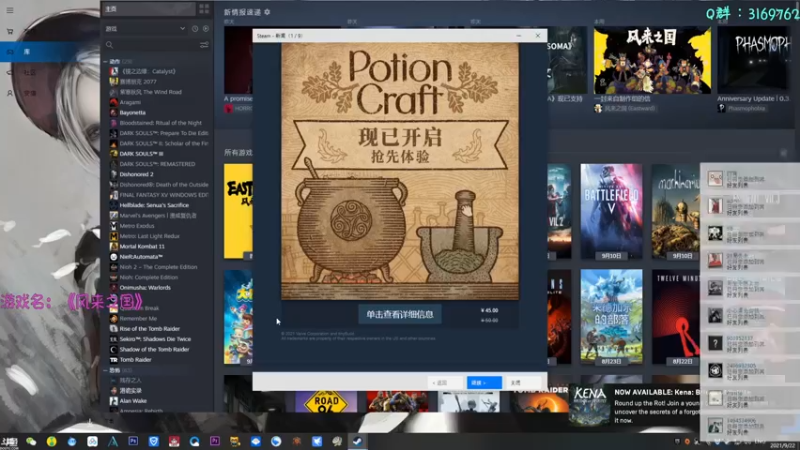Screen dimensions: 800x450
Task: Select Aragami in the library list
Action: (130, 102)
